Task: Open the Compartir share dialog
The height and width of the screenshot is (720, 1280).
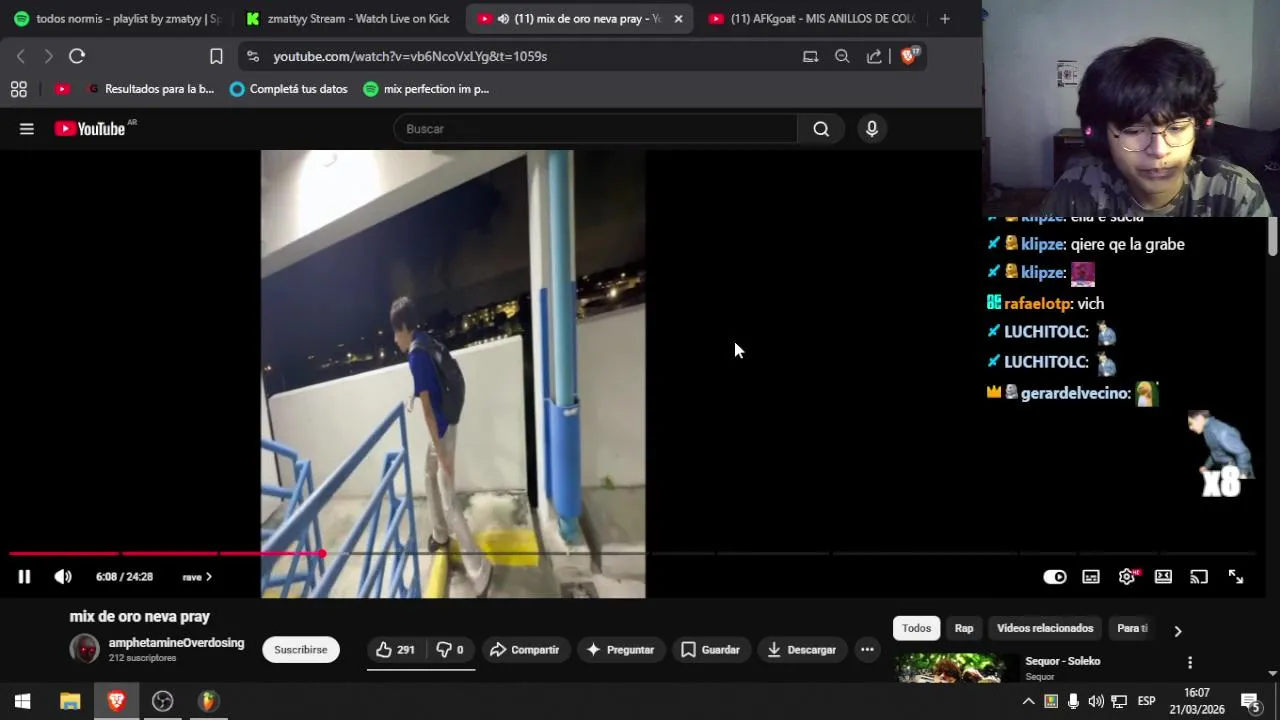Action: click(524, 650)
